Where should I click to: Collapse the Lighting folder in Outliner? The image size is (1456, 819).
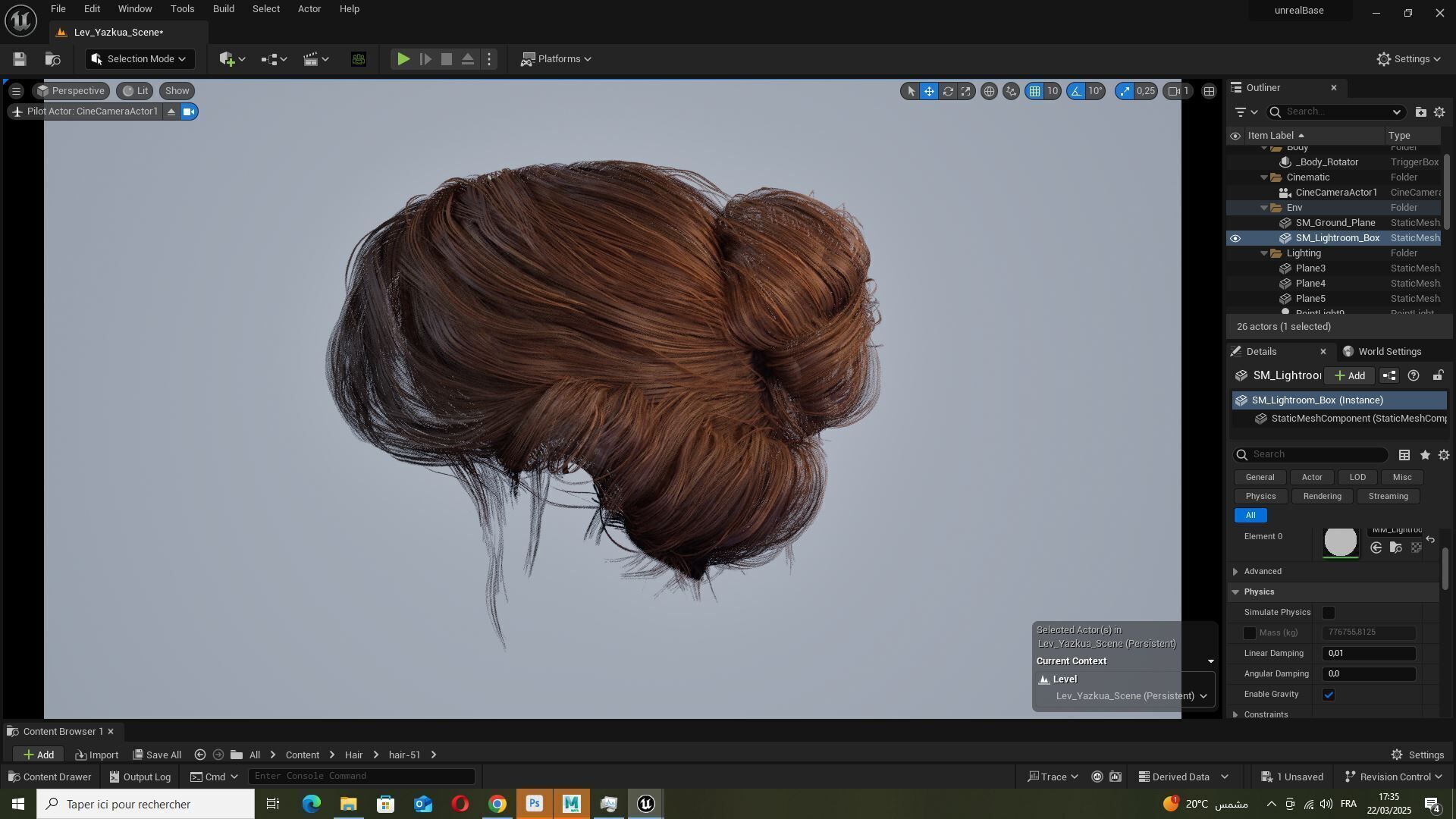pos(1264,253)
